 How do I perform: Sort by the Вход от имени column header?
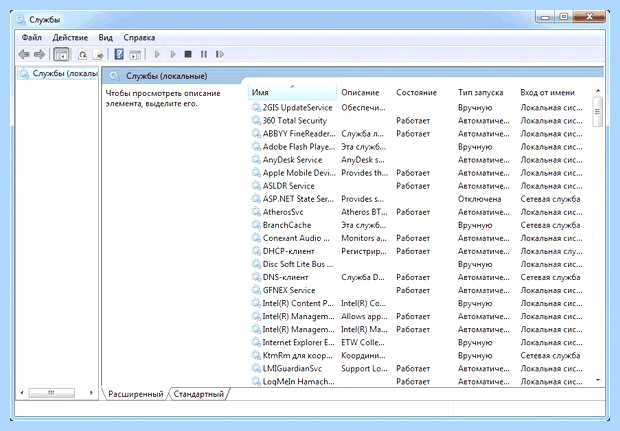click(x=547, y=92)
